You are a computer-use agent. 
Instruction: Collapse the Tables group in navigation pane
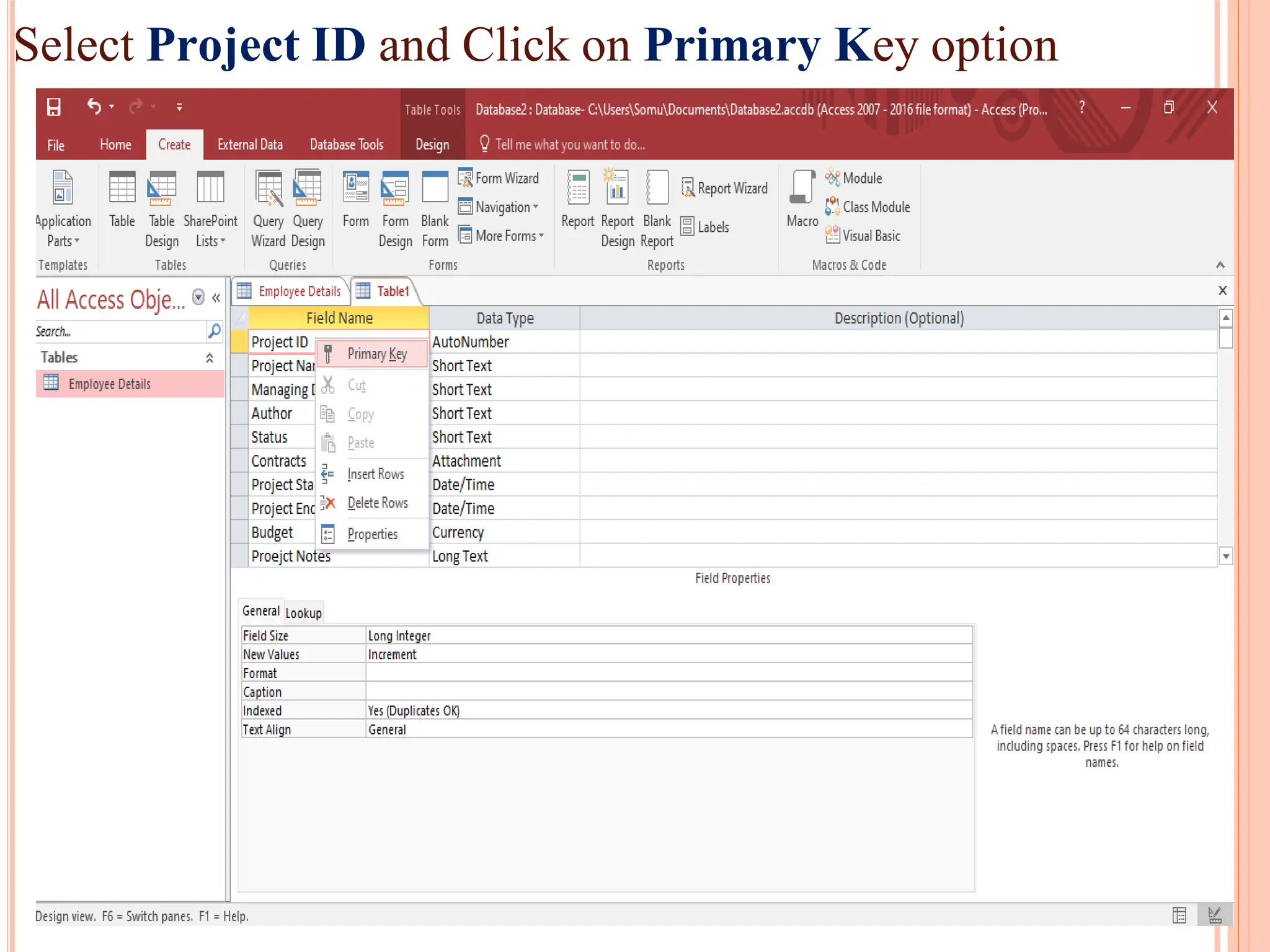pos(210,358)
